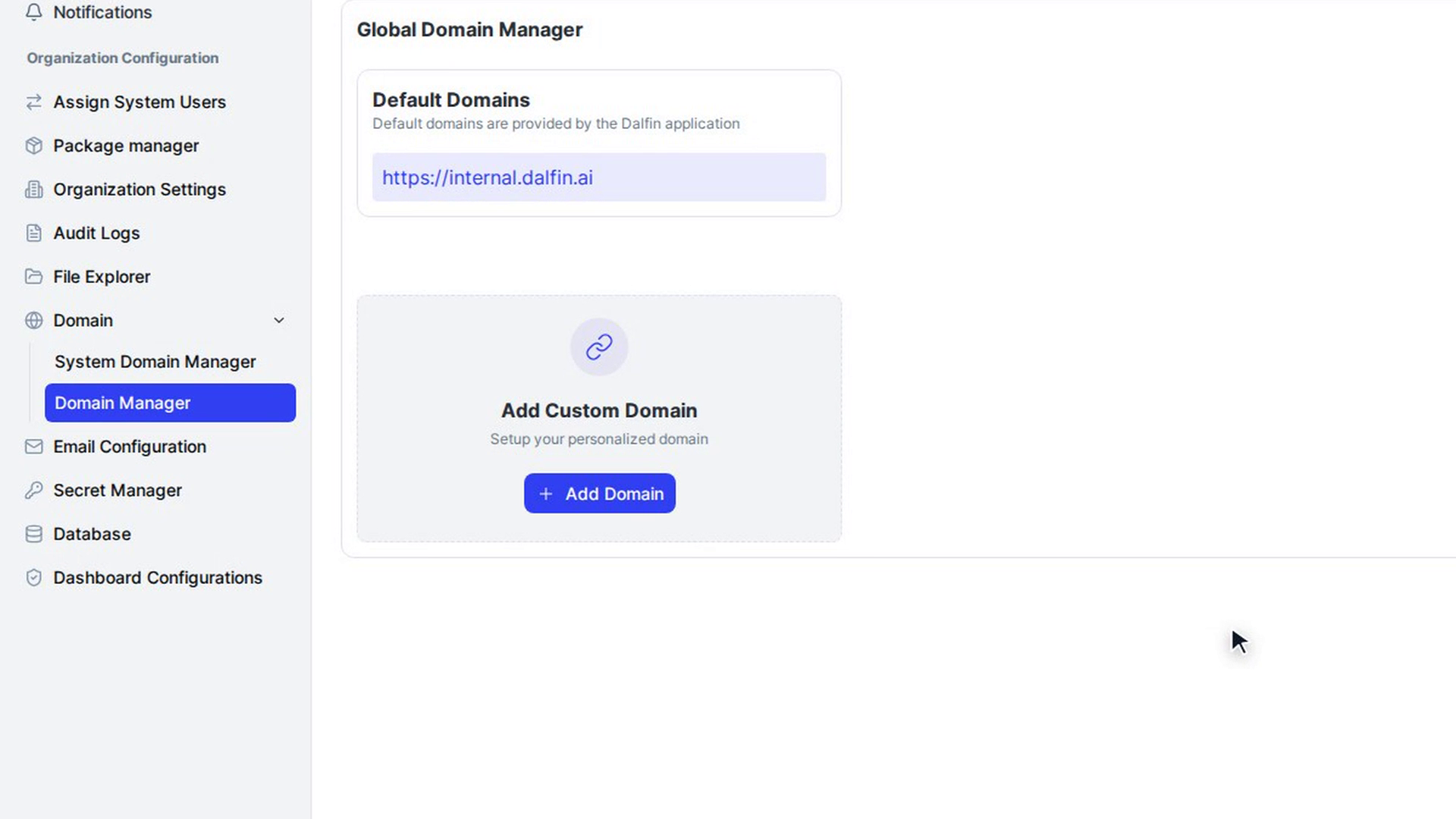The width and height of the screenshot is (1456, 819).
Task: Click the Secret Manager key icon
Action: pos(33,491)
